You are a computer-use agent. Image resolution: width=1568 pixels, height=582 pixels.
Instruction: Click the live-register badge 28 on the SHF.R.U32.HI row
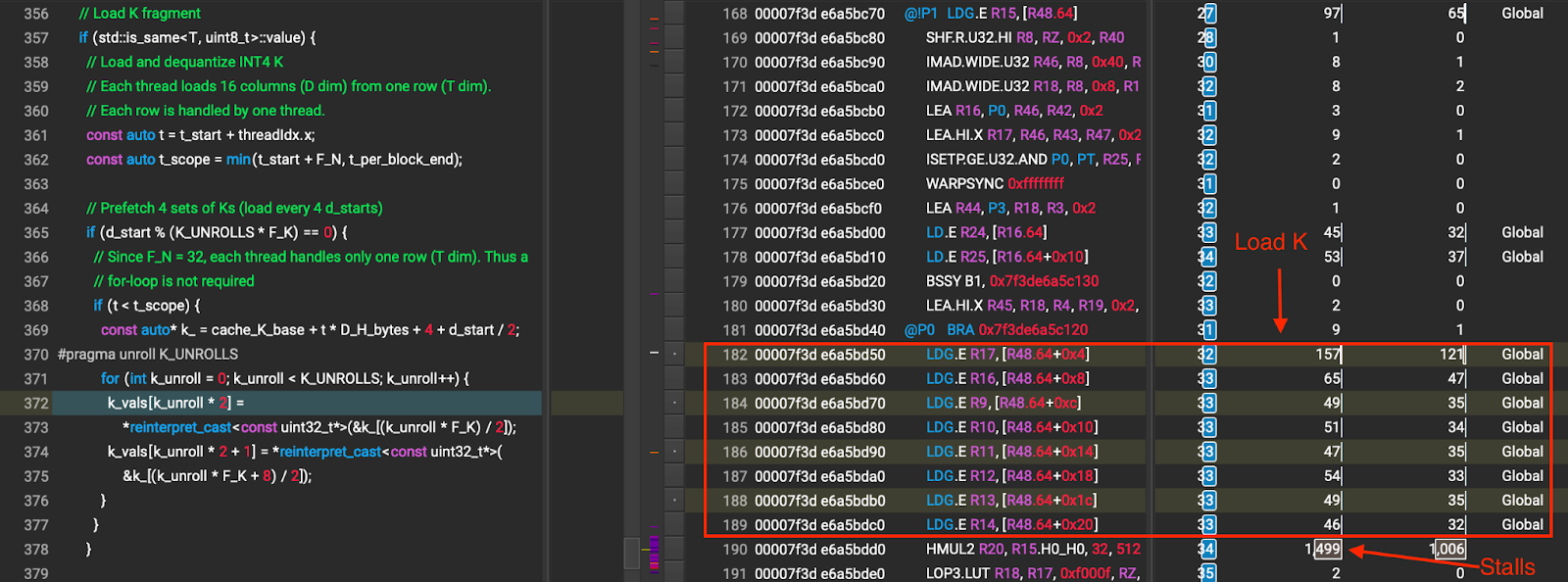[x=1207, y=38]
